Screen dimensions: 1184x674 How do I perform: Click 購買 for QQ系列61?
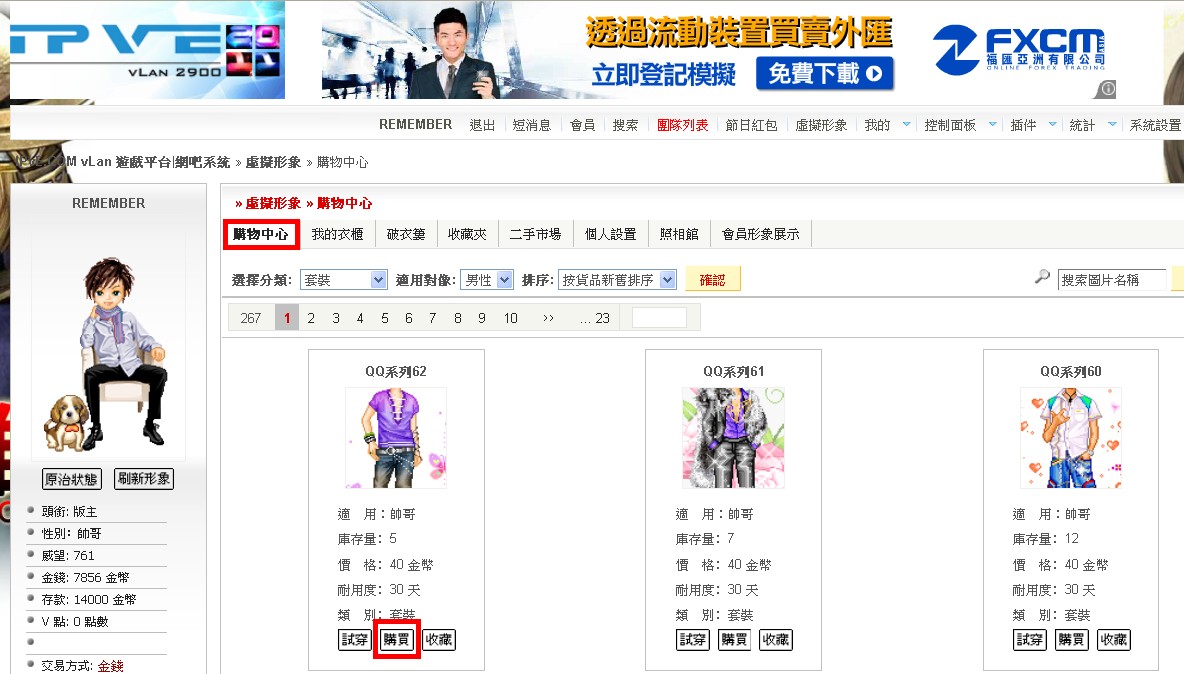tap(734, 639)
